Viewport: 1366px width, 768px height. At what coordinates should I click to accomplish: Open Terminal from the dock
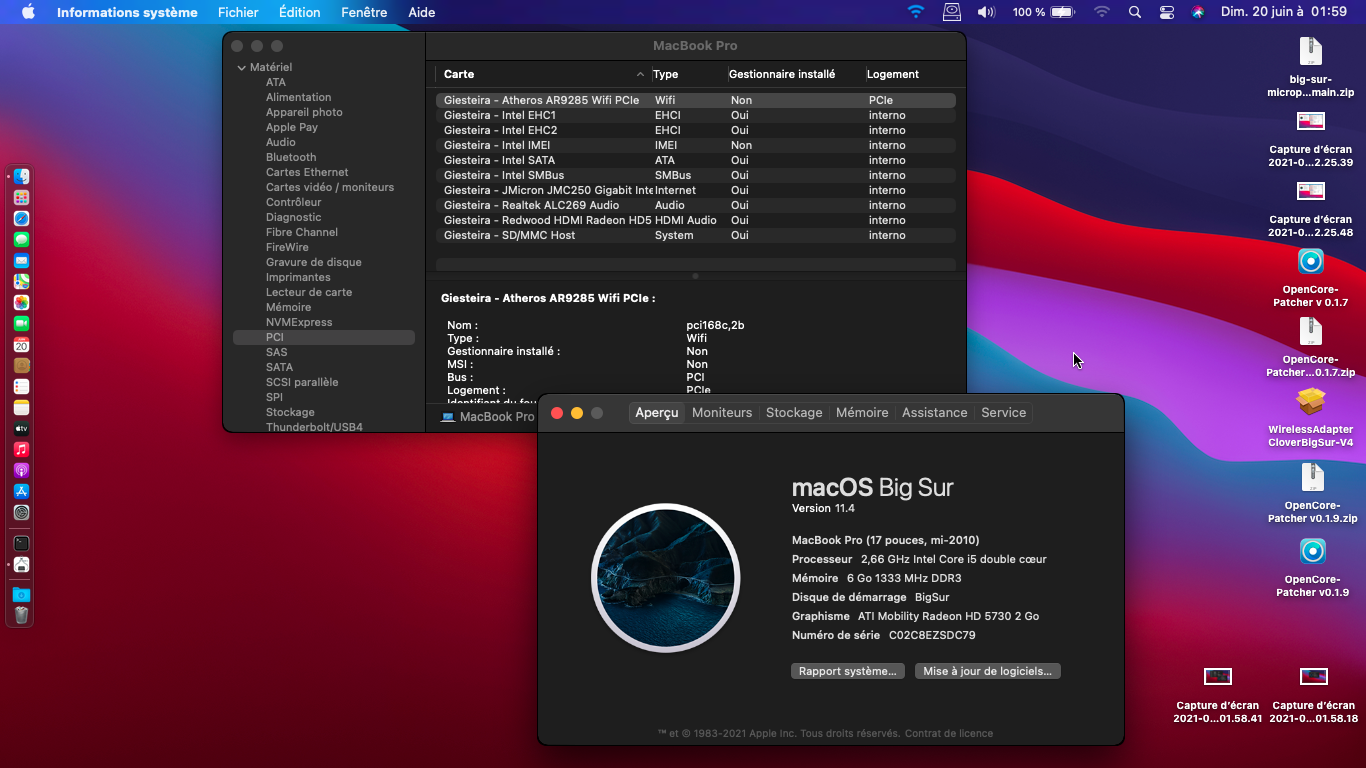(21, 543)
